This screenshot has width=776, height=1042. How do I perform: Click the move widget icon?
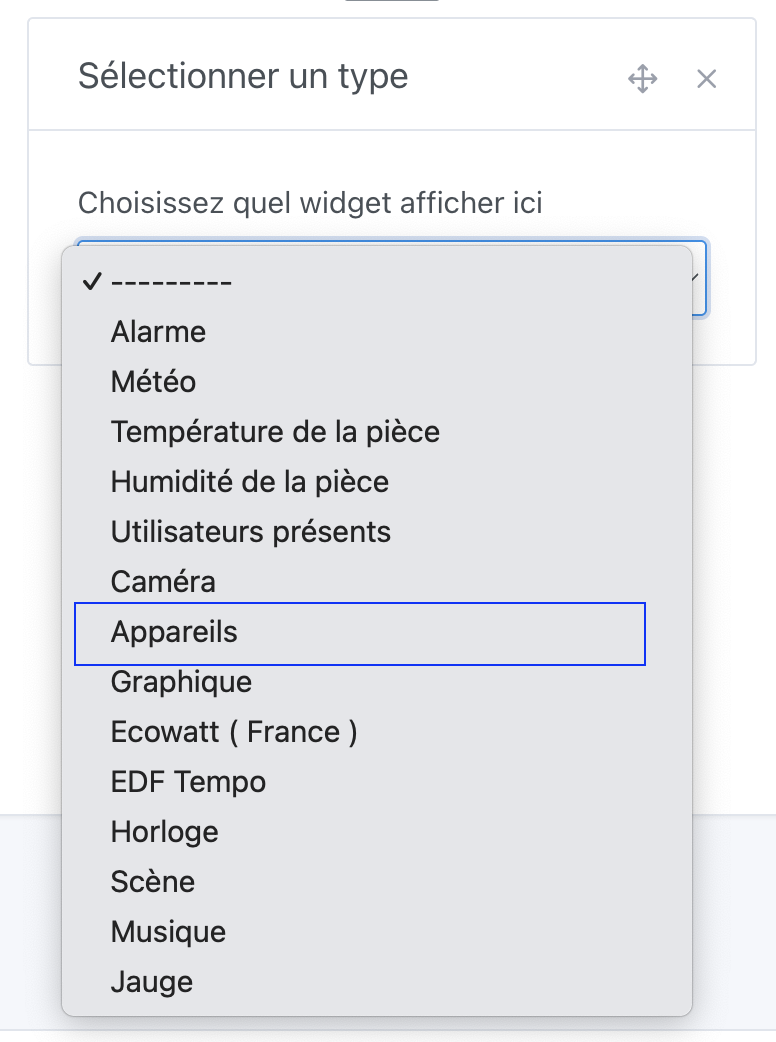pos(644,78)
